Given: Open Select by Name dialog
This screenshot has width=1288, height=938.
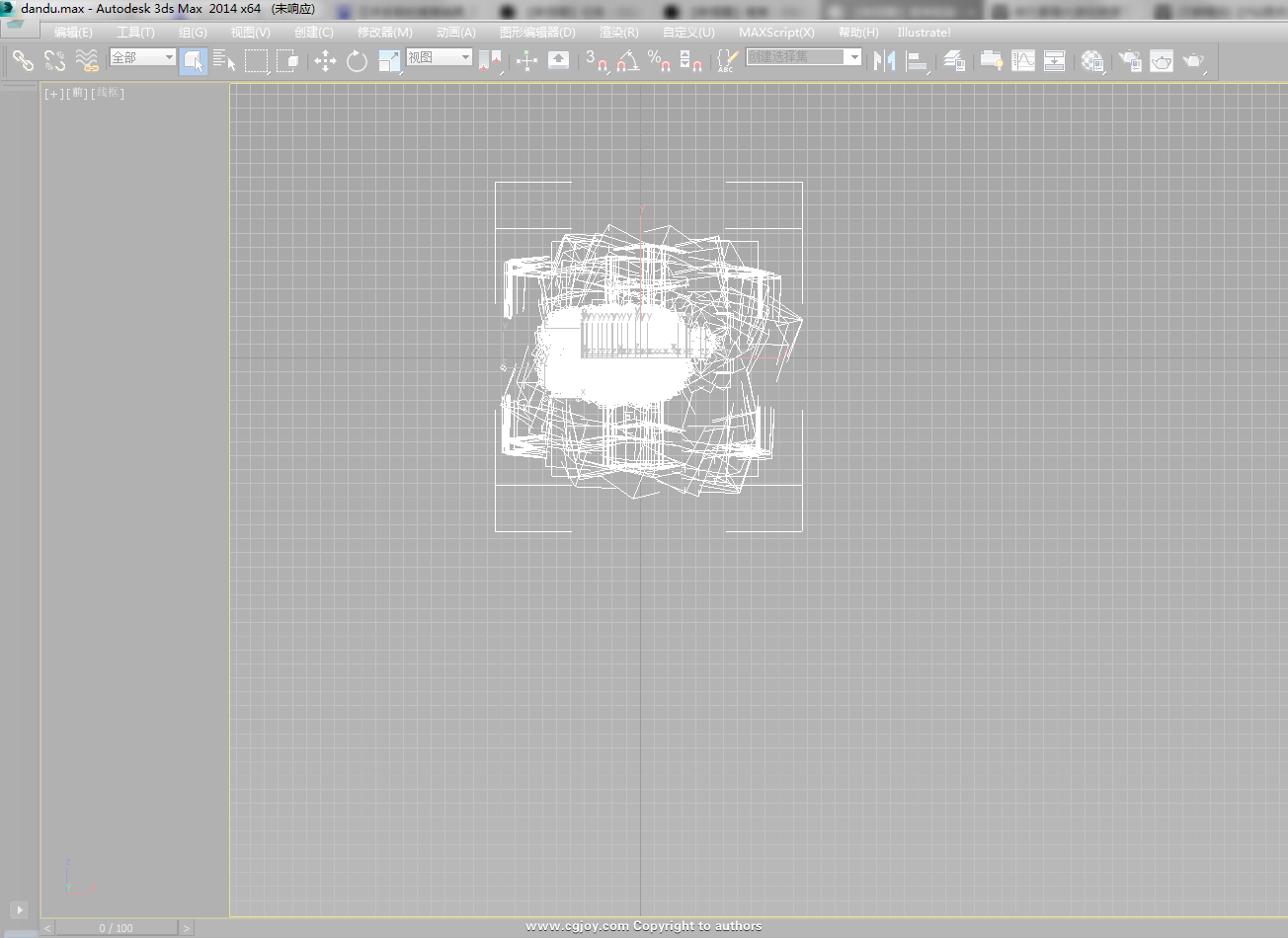Looking at the screenshot, I should click(225, 61).
